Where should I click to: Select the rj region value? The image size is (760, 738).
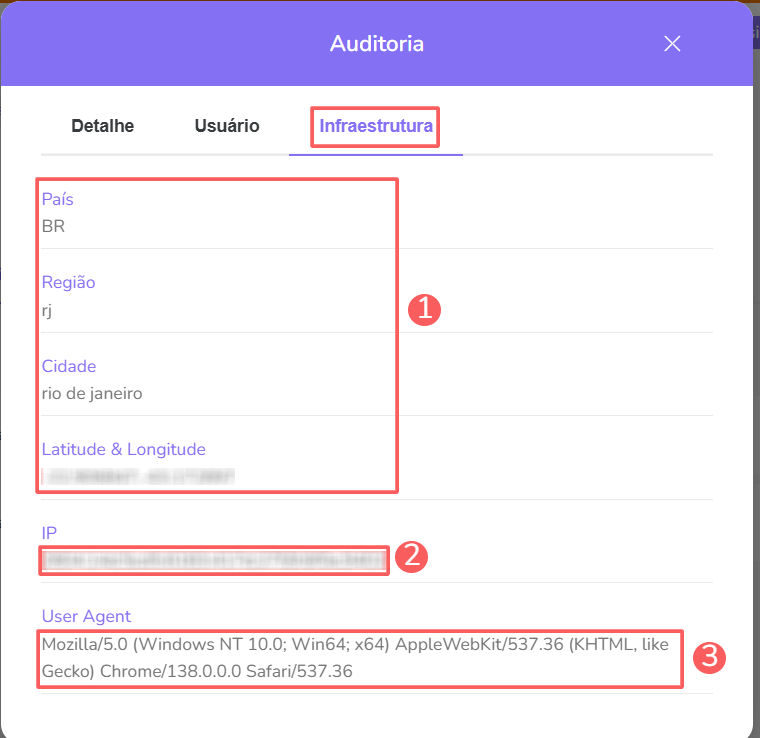[47, 310]
